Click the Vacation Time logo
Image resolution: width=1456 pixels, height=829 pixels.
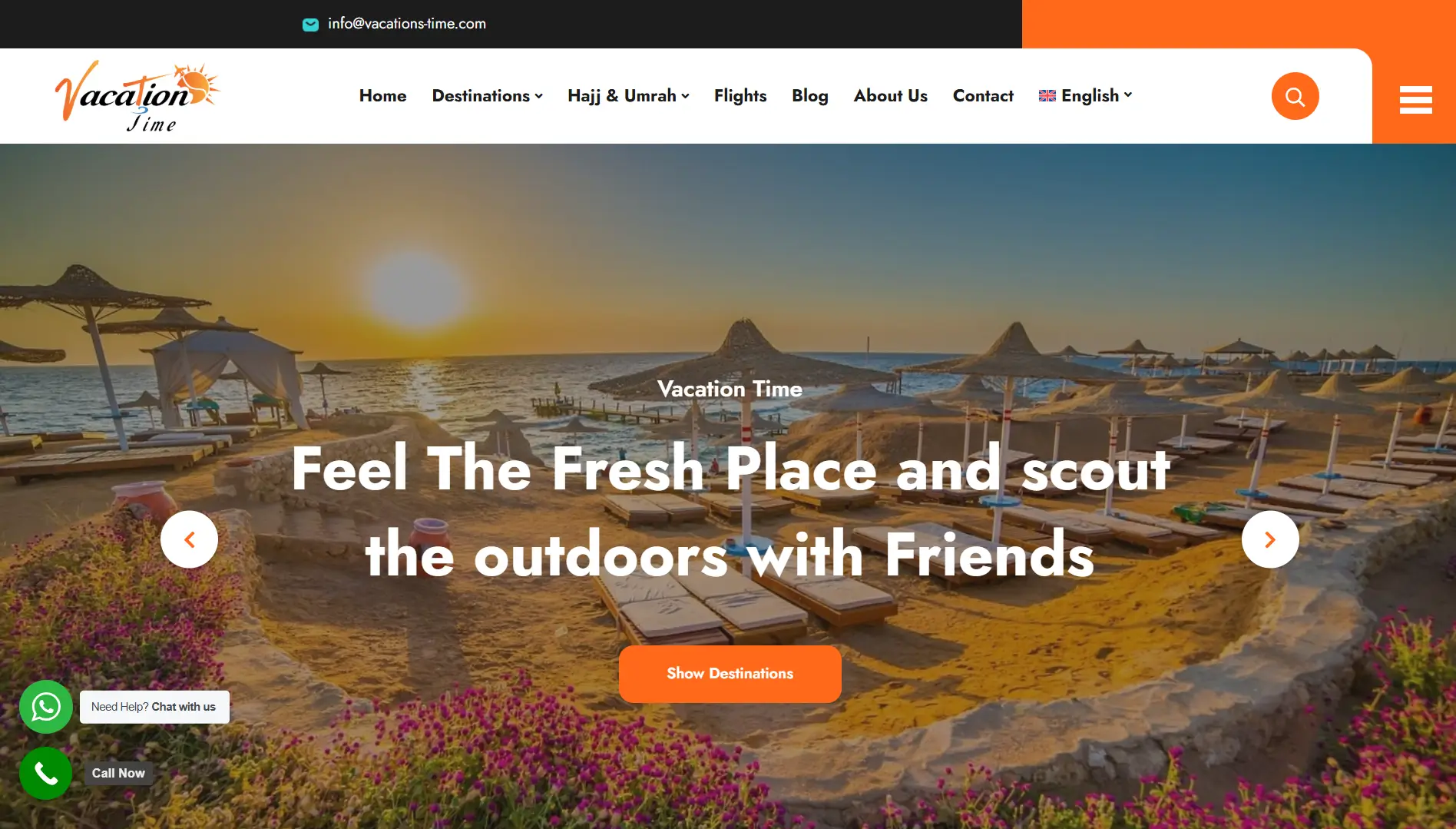click(x=137, y=97)
